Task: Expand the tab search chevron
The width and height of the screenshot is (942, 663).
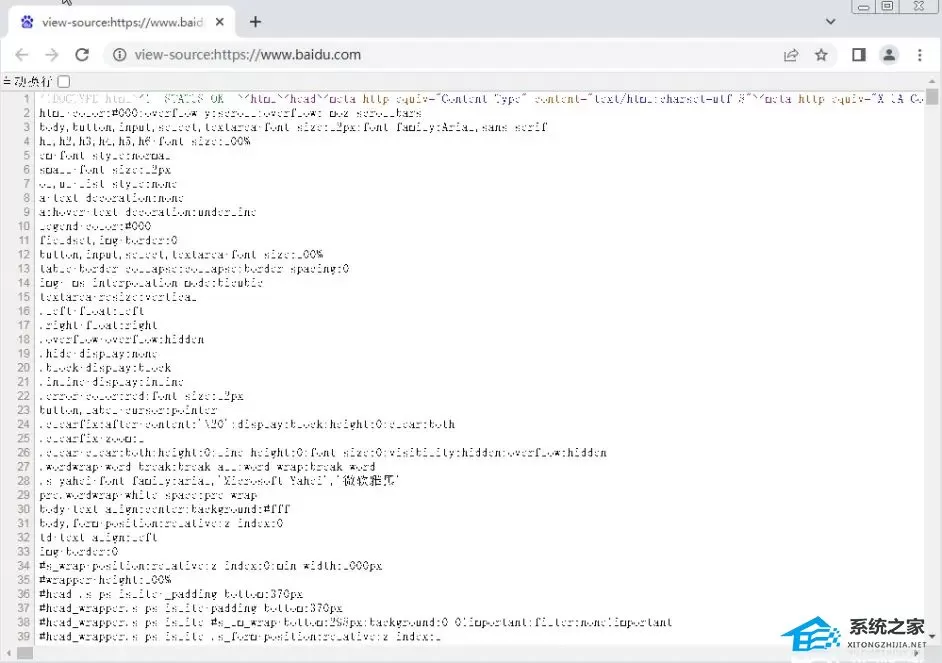Action: pyautogui.click(x=830, y=22)
